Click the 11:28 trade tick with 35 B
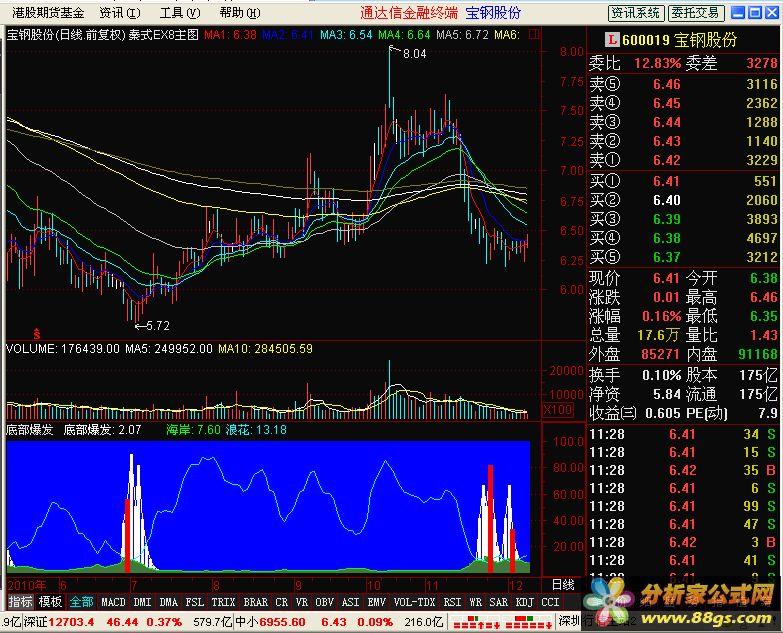 point(682,470)
